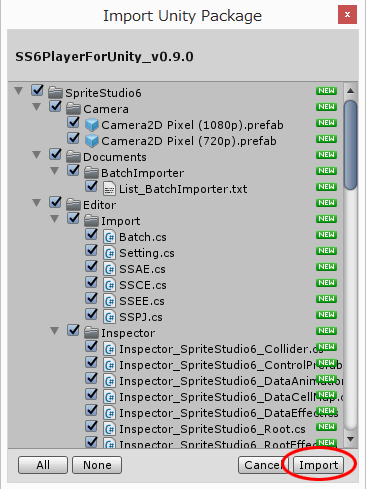Close the Import Unity Package dialog

tap(347, 15)
